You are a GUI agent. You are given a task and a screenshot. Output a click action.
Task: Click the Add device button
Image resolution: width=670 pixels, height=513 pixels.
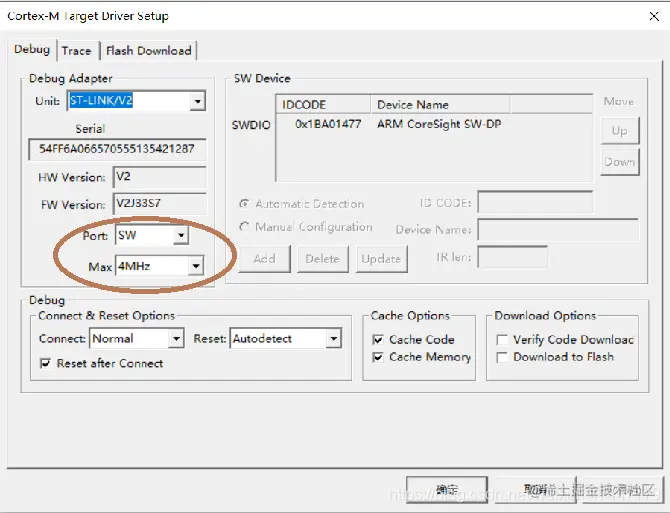[264, 259]
